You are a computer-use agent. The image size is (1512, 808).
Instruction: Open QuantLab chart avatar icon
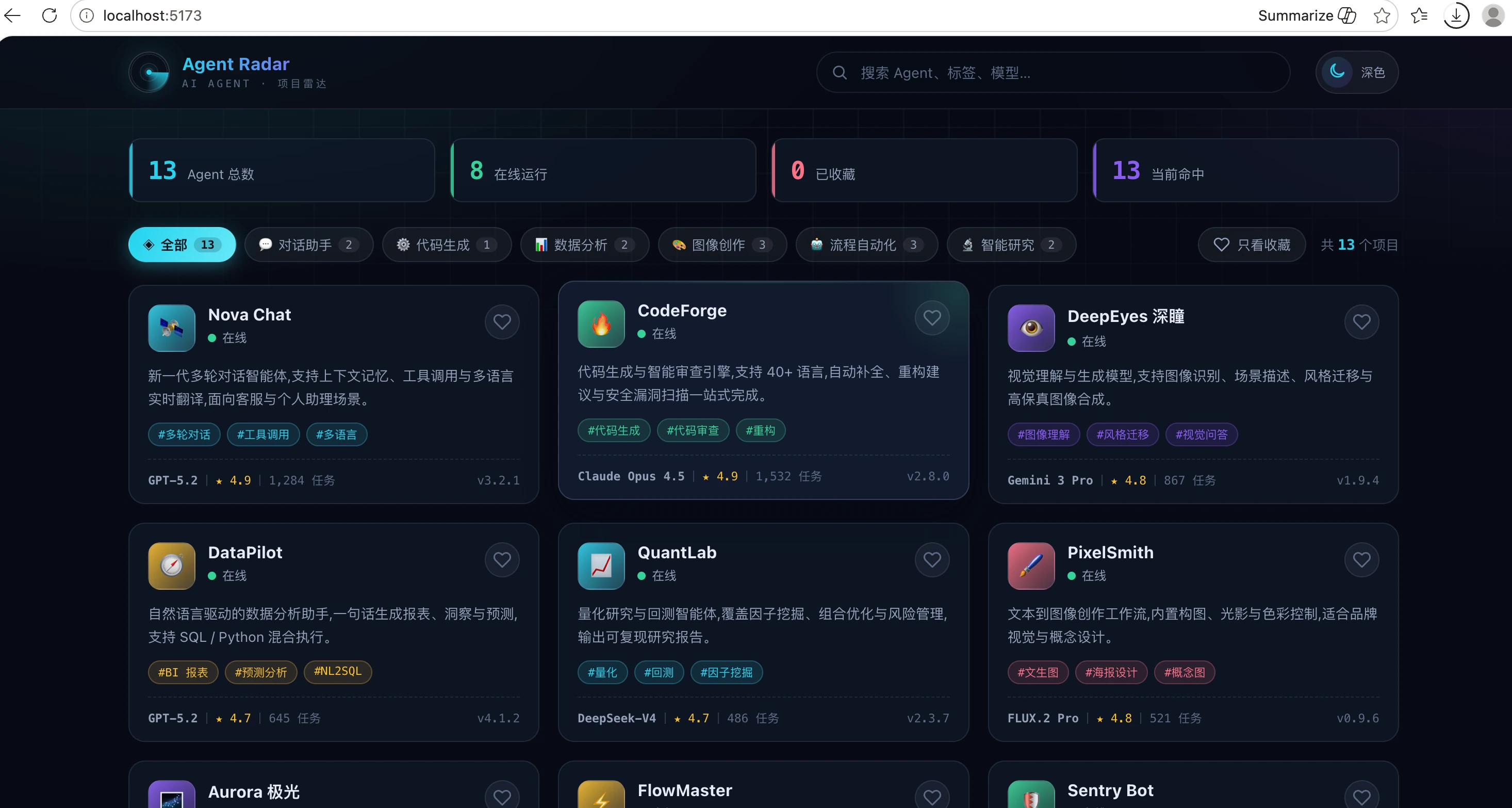pos(601,565)
